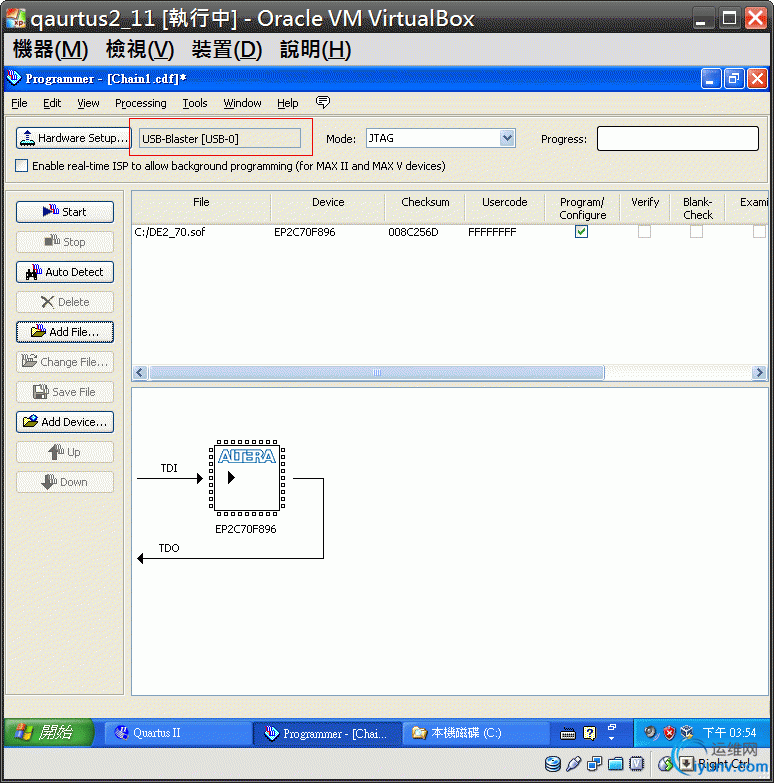Click the Altera EP2C70F896 chip diagram
The image size is (774, 783).
[246, 478]
